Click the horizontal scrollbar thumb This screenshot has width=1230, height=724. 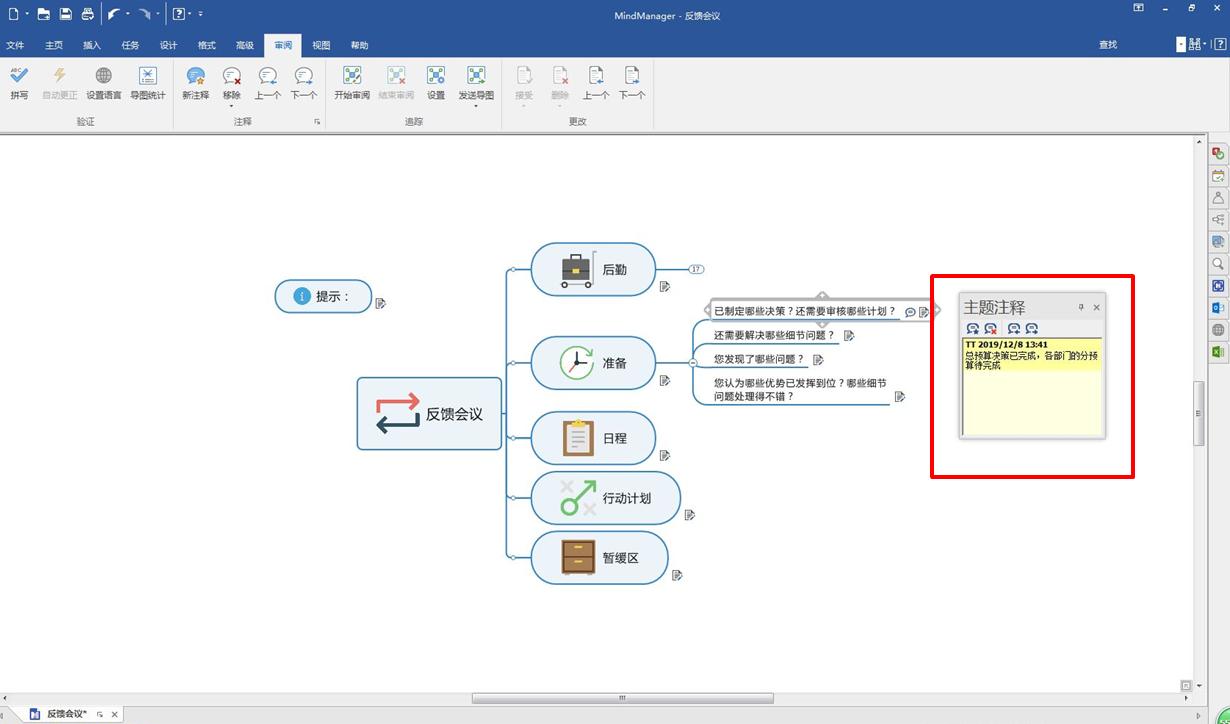pos(622,698)
